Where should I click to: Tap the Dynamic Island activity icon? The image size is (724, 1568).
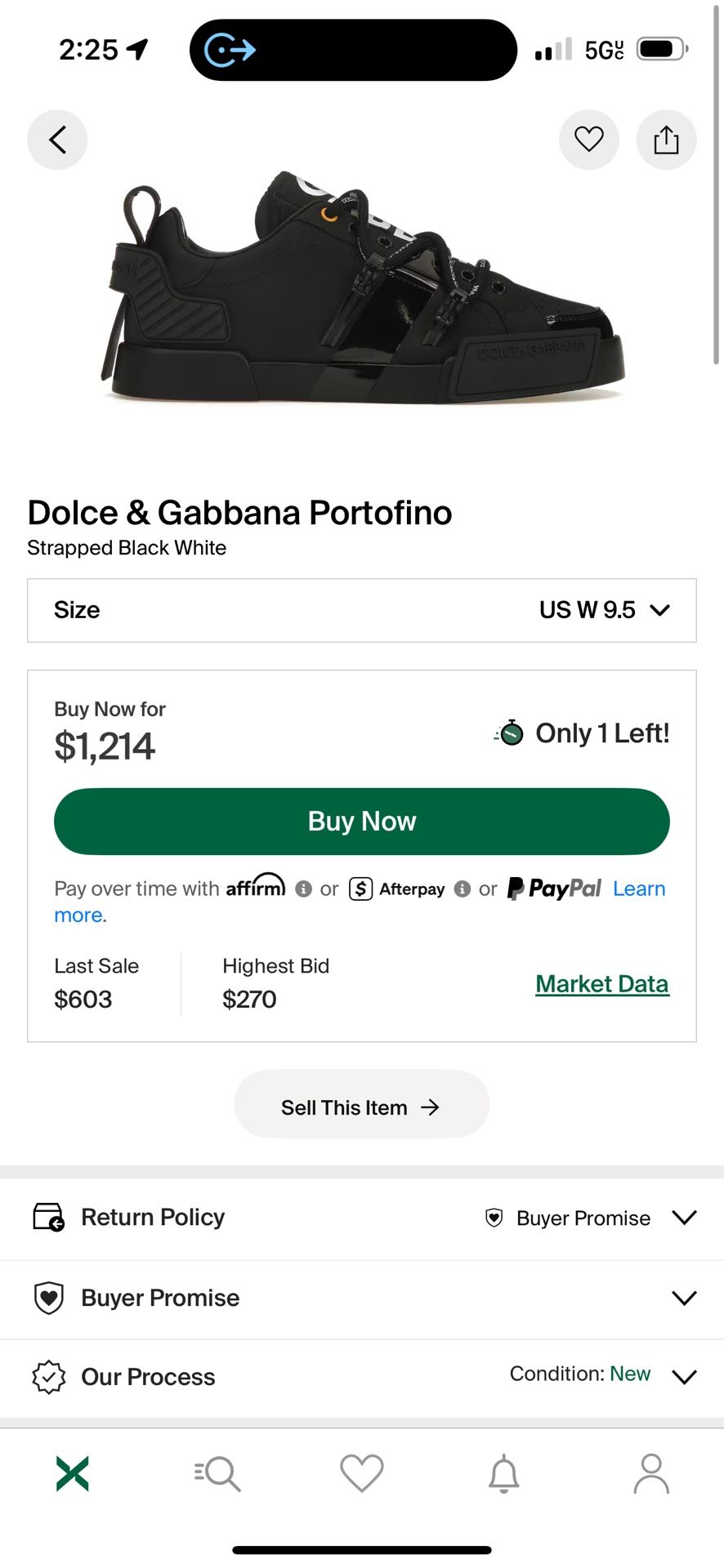[x=230, y=50]
